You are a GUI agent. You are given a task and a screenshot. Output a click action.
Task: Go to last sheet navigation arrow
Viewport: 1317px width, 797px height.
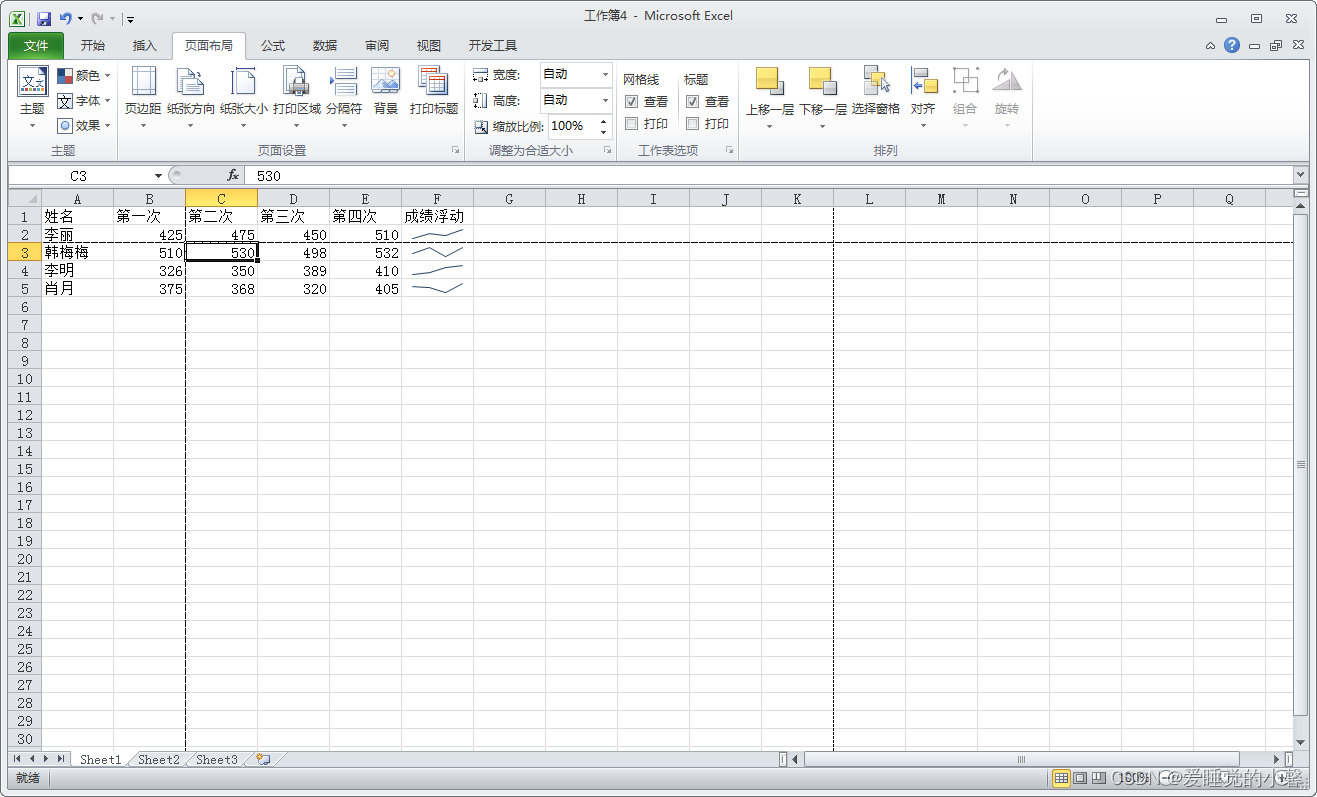pos(62,760)
